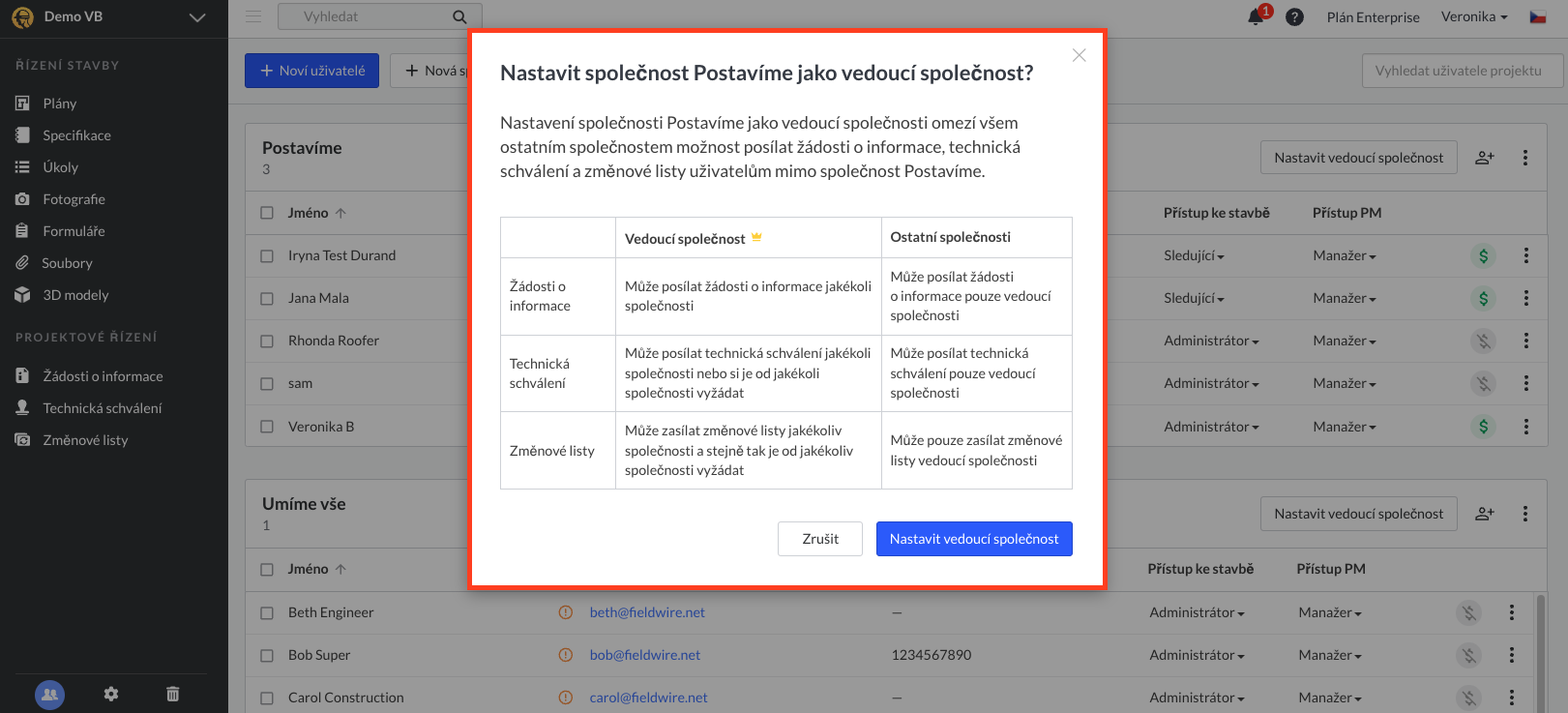Open the notifications bell icon
The width and height of the screenshot is (1568, 713).
click(x=1257, y=16)
